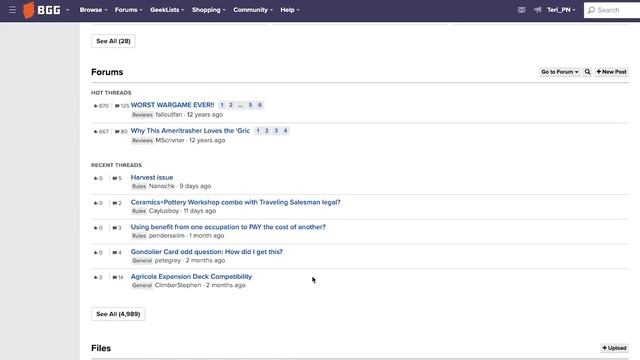This screenshot has width=640, height=360.
Task: Open Agricola Expansion Deck Compatibility thread
Action: tap(191, 277)
